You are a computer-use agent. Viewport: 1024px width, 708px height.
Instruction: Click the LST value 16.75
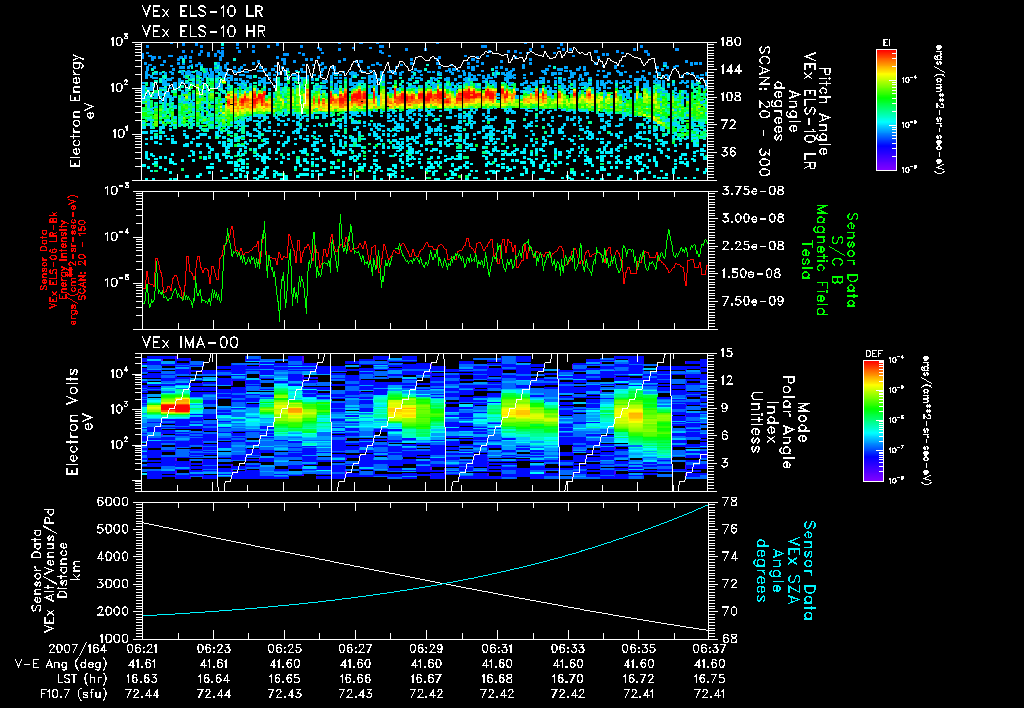click(709, 679)
